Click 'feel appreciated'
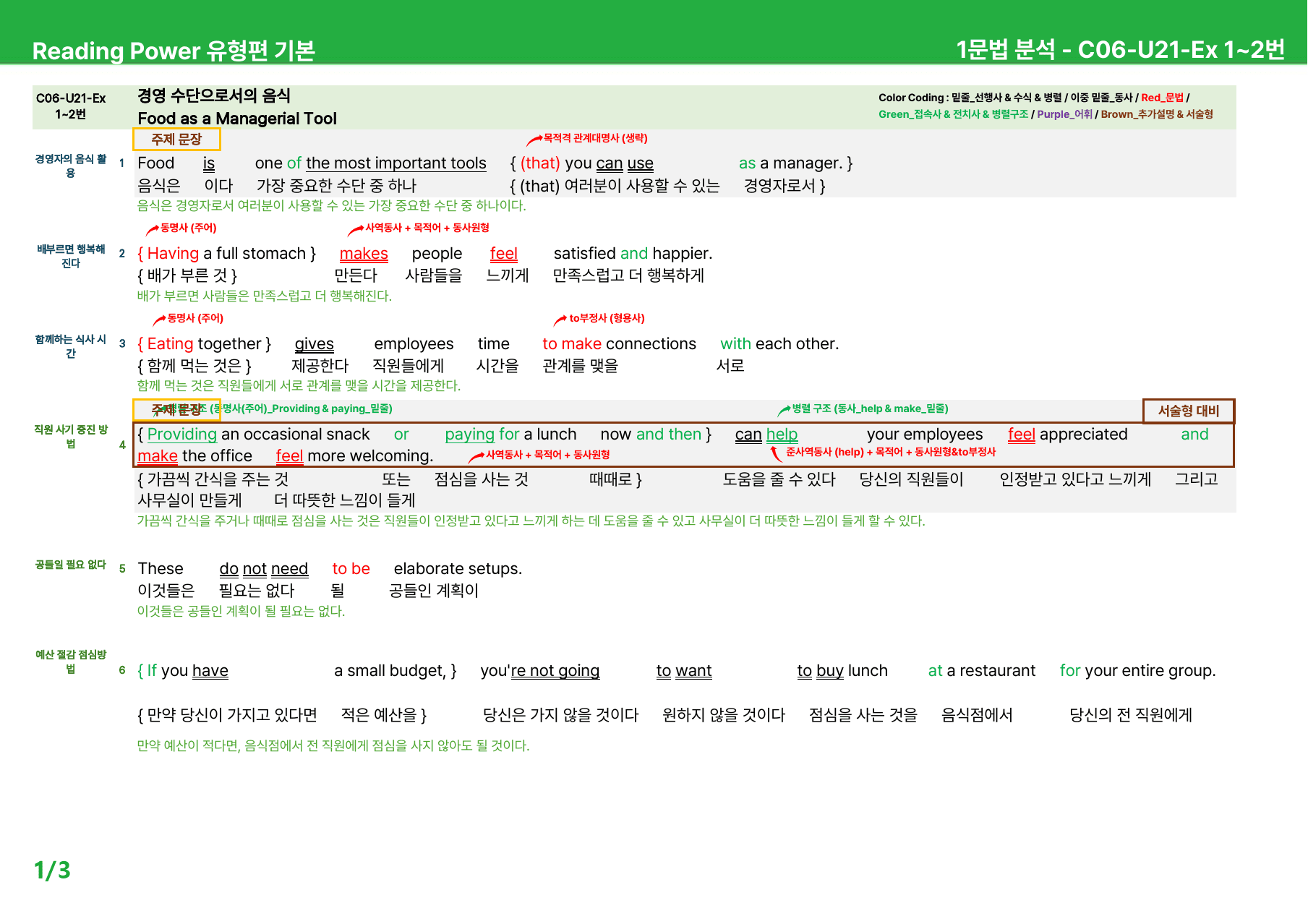This screenshot has height=924, width=1308. point(1067,435)
